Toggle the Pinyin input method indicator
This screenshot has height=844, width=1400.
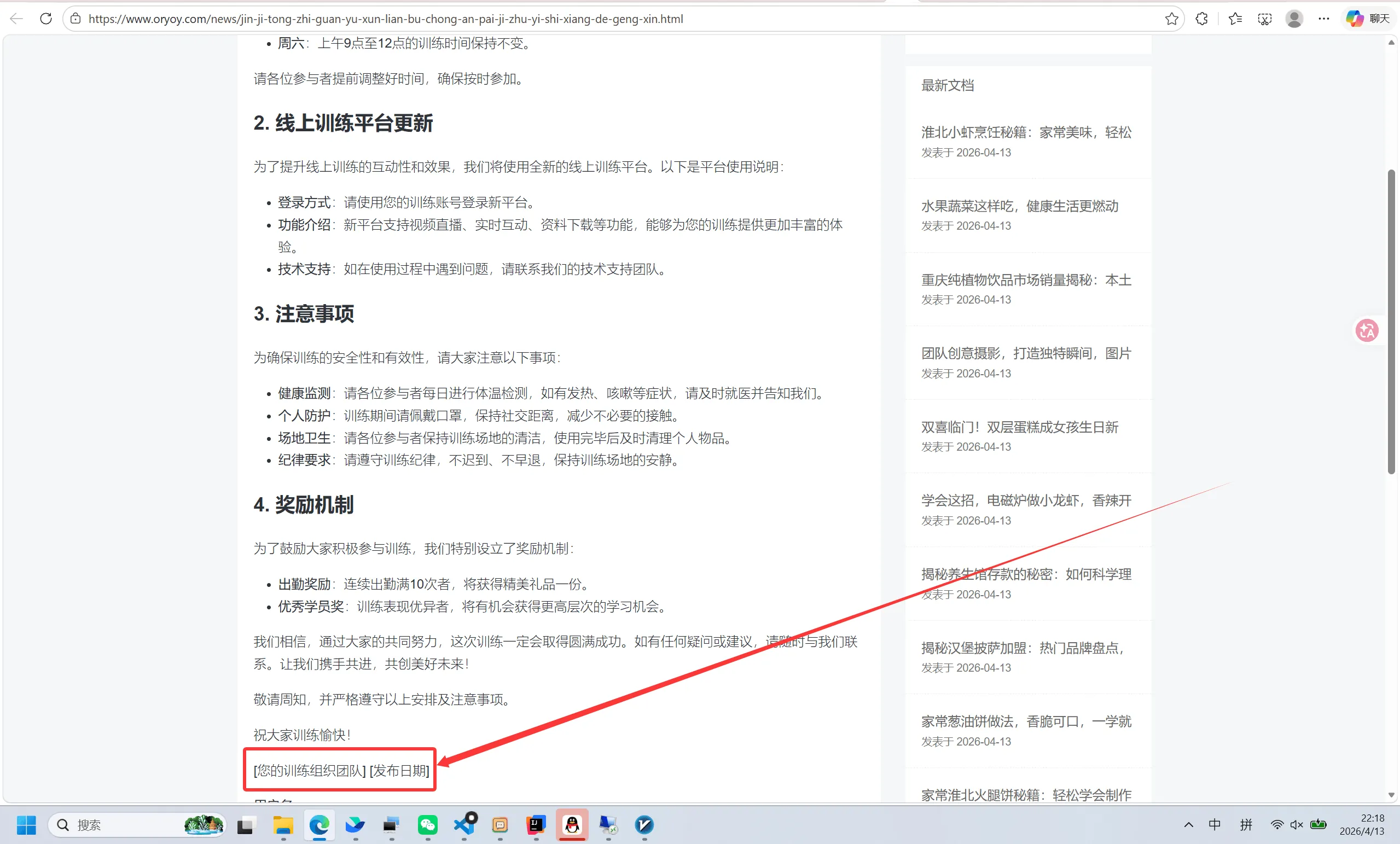pyautogui.click(x=1246, y=825)
